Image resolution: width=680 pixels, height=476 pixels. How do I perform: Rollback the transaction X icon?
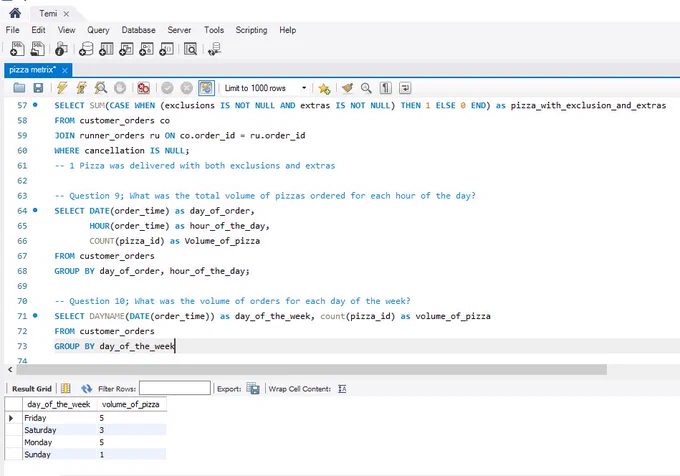pos(186,88)
